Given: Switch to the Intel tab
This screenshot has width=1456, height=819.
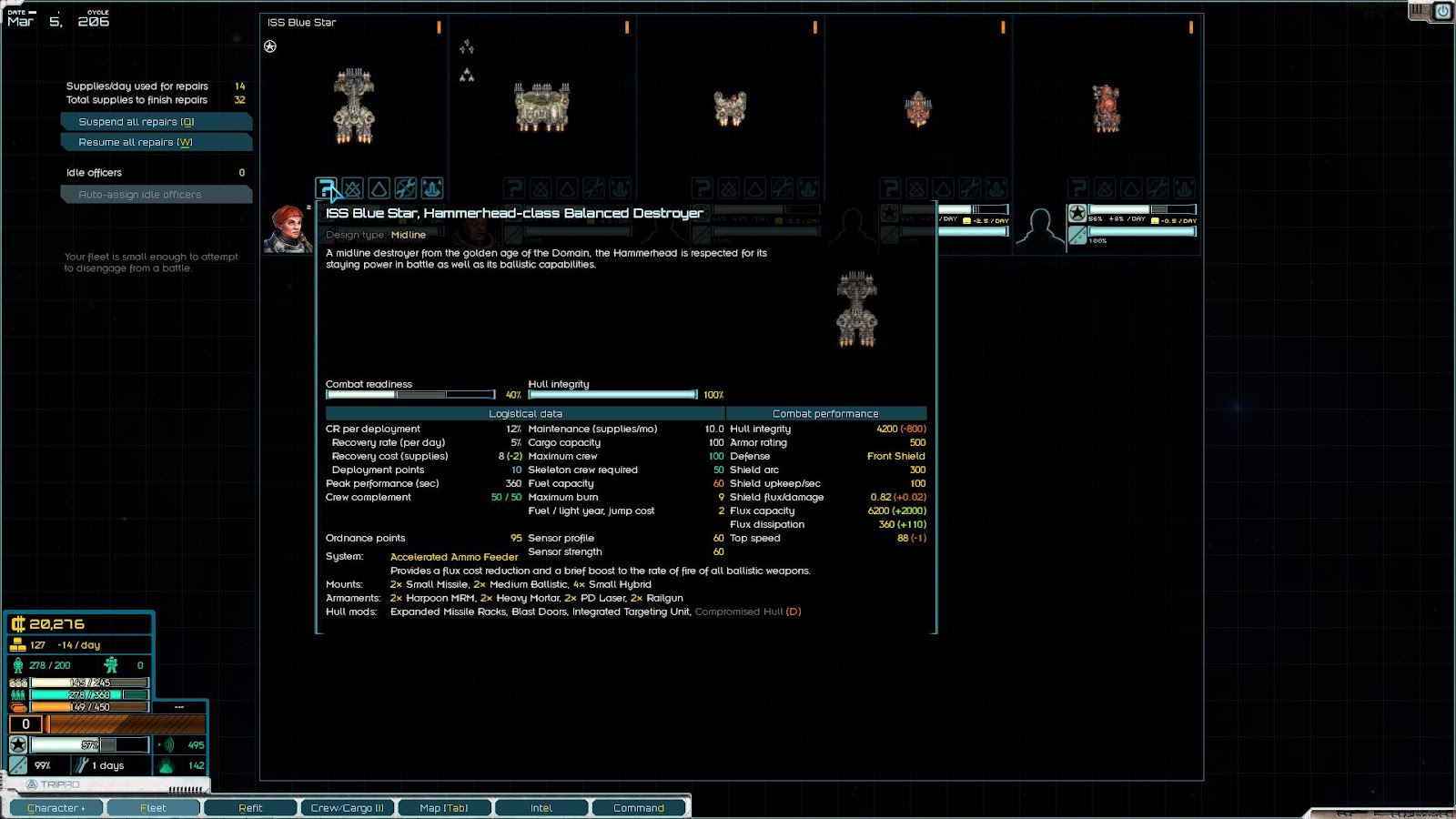Looking at the screenshot, I should pyautogui.click(x=541, y=808).
